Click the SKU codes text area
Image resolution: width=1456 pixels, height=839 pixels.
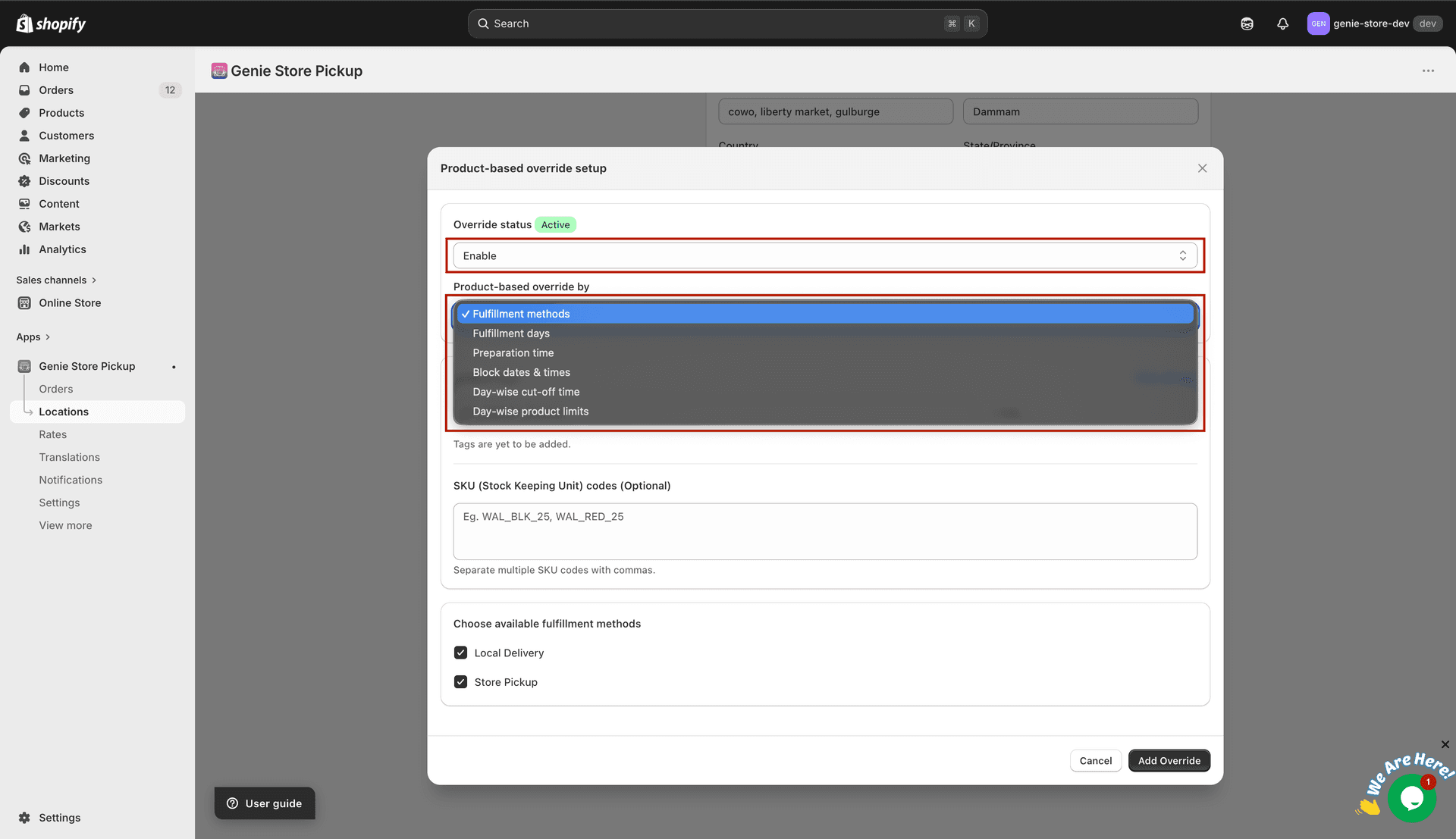[x=825, y=532]
